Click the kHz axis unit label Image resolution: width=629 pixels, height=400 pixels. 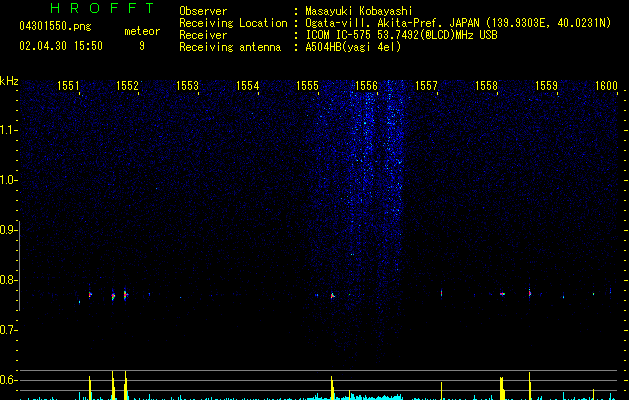coord(9,81)
